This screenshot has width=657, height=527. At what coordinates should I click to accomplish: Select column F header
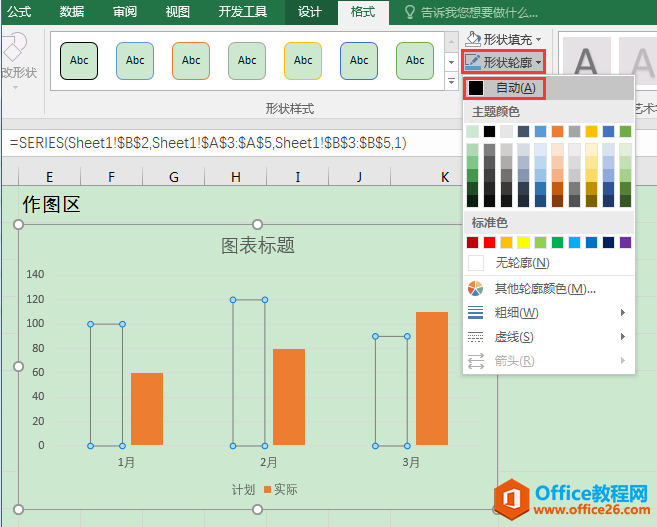click(111, 177)
